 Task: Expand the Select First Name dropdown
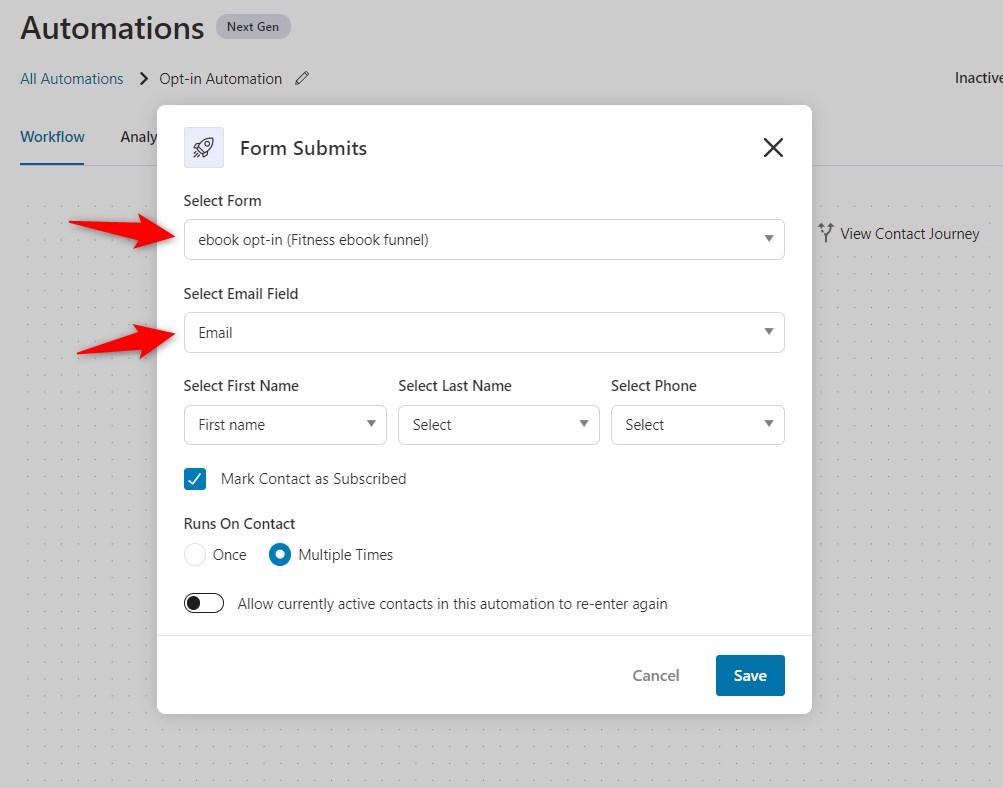(285, 425)
